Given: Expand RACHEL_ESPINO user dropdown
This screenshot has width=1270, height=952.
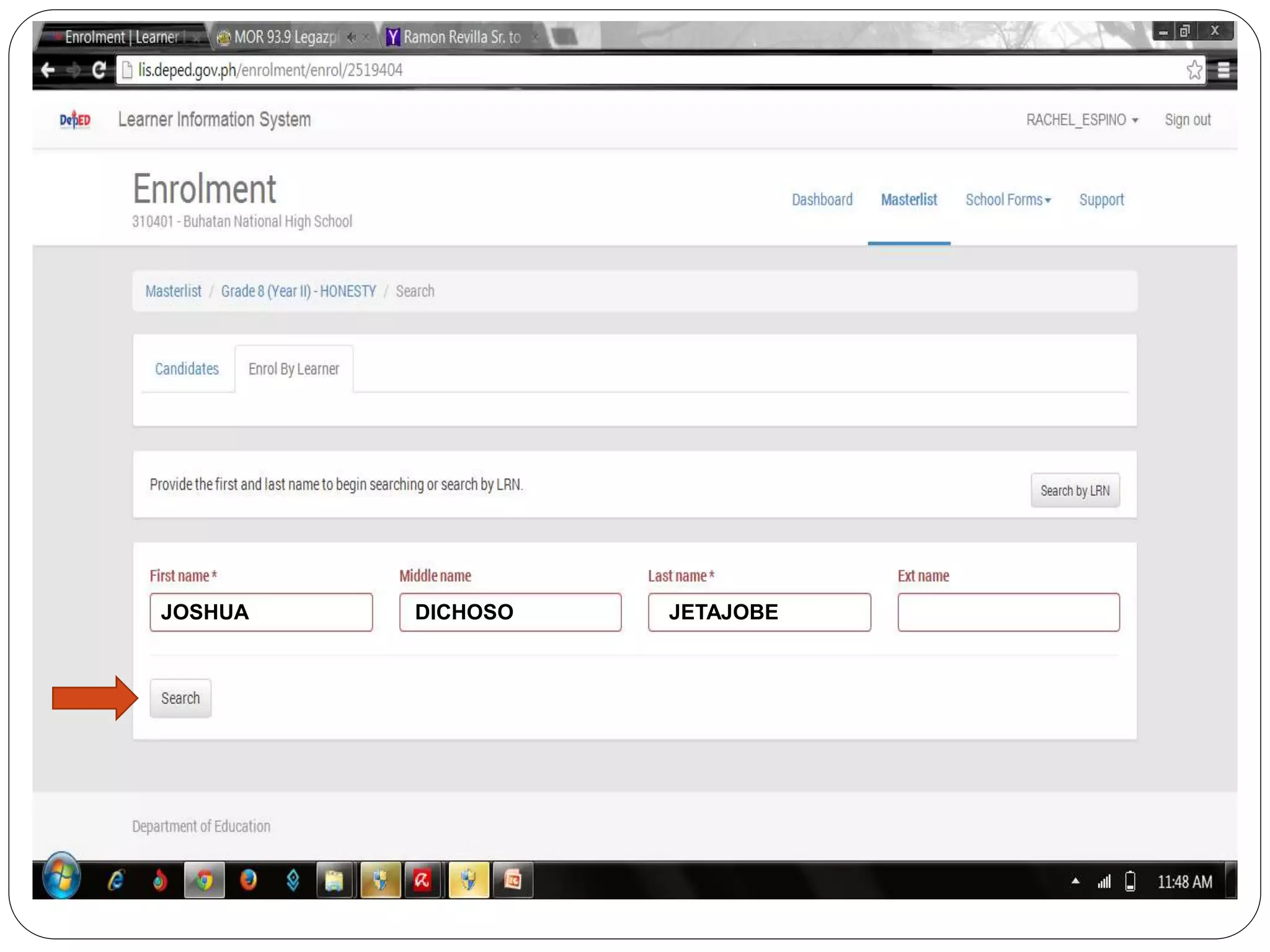Looking at the screenshot, I should 1081,120.
